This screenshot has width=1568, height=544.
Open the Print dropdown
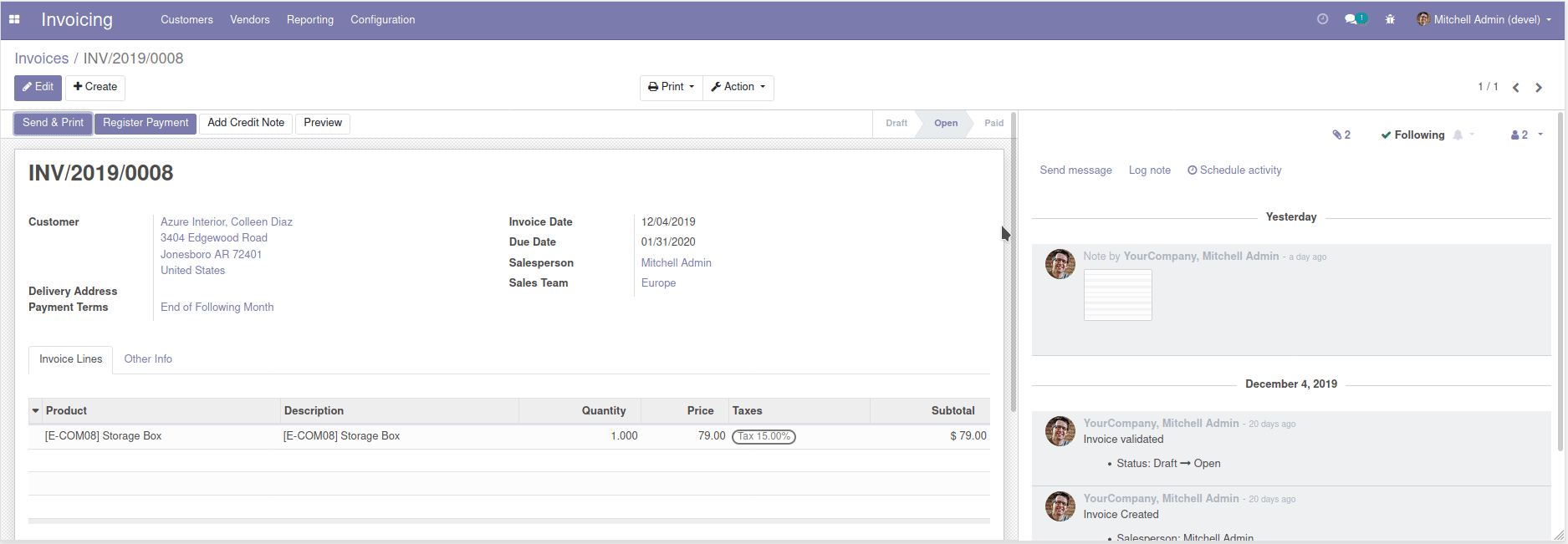tap(671, 87)
